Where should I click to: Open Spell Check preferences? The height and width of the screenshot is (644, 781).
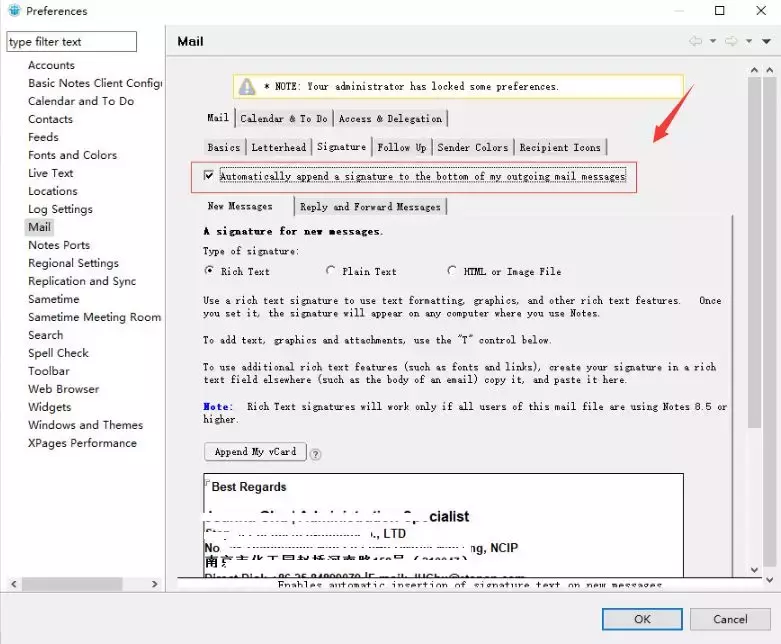tap(58, 353)
